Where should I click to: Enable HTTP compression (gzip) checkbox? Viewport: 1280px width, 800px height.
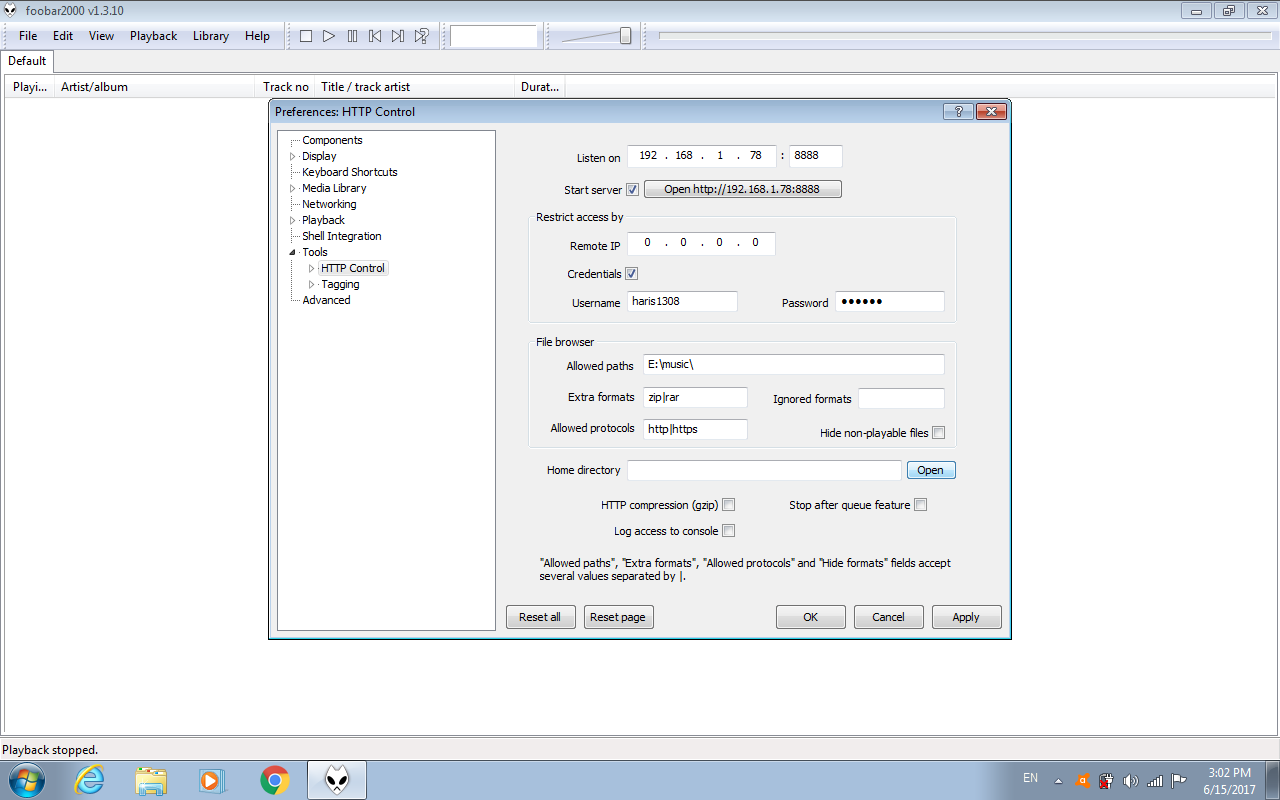(729, 505)
